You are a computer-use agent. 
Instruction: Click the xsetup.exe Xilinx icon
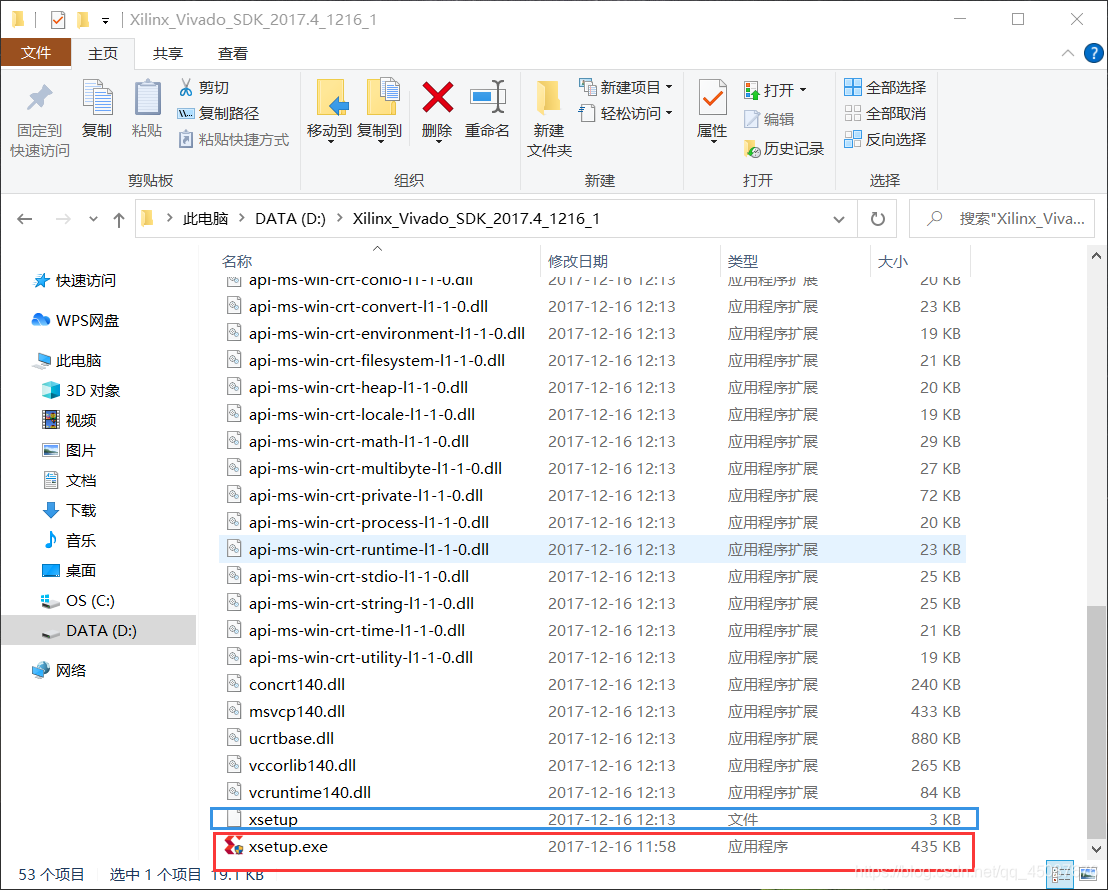(x=234, y=845)
